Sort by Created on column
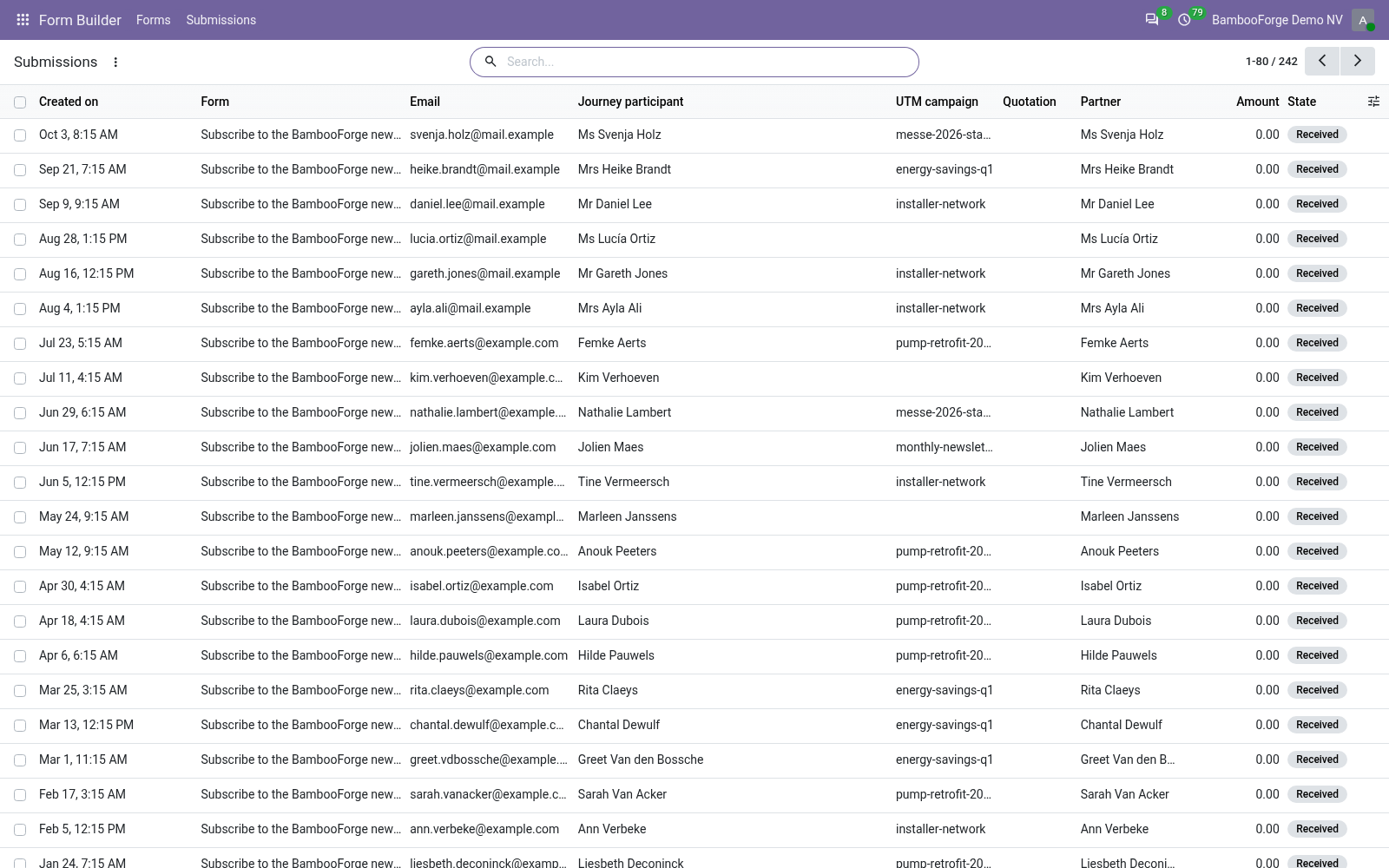Image resolution: width=1389 pixels, height=868 pixels. (x=69, y=102)
